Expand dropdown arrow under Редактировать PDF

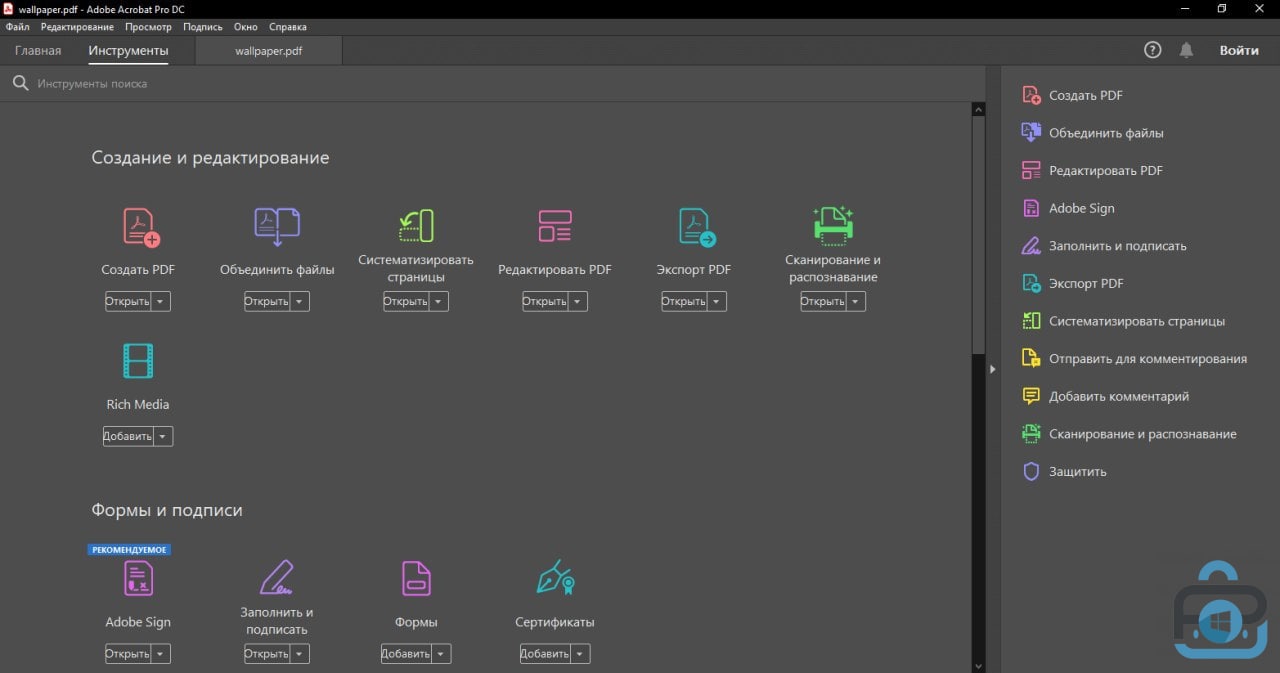coord(578,301)
